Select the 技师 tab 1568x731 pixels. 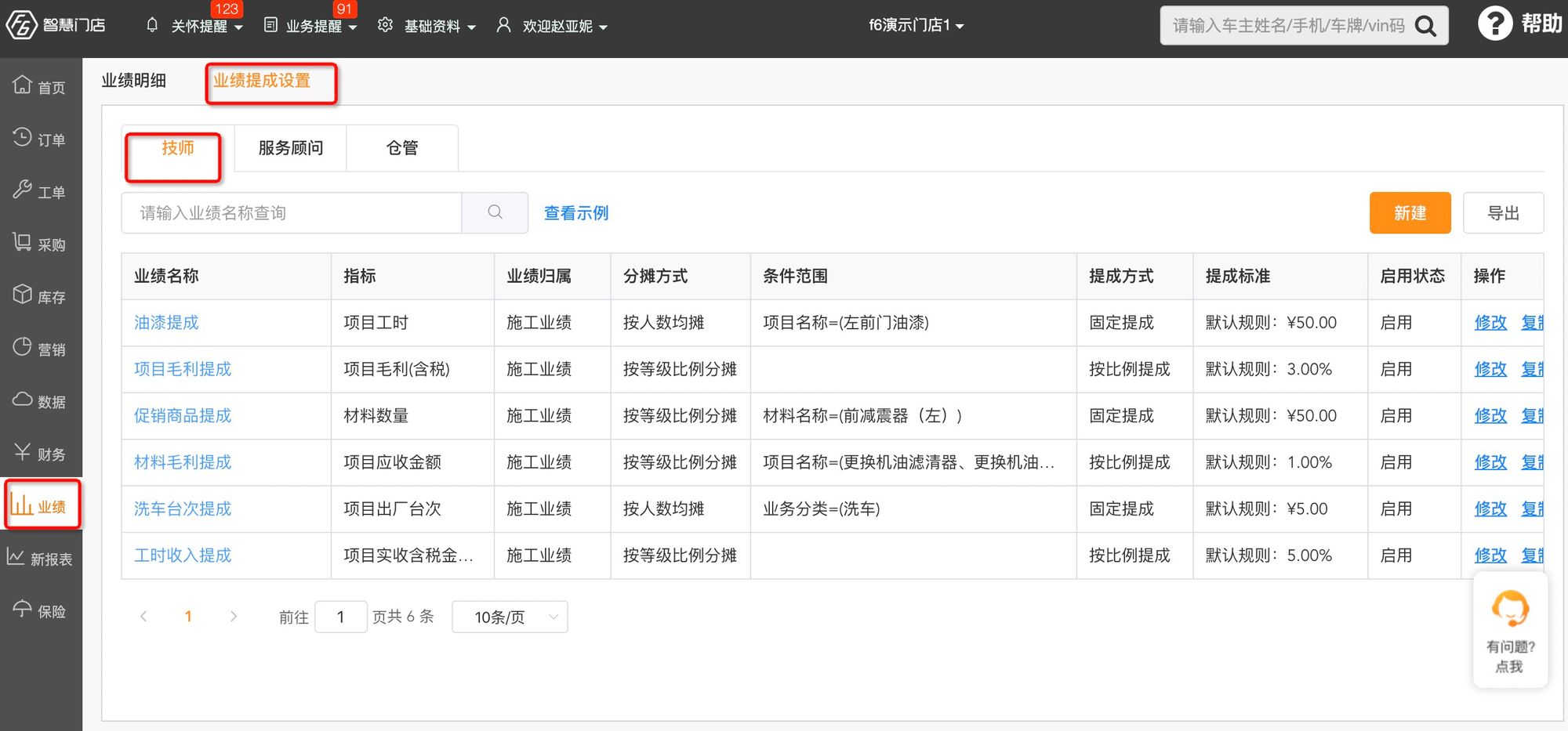coord(178,147)
